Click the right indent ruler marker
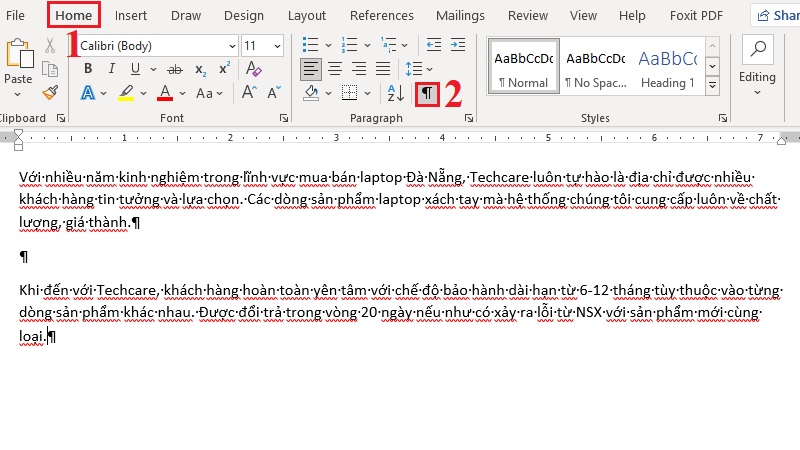This screenshot has height=450, width=800. tap(781, 141)
